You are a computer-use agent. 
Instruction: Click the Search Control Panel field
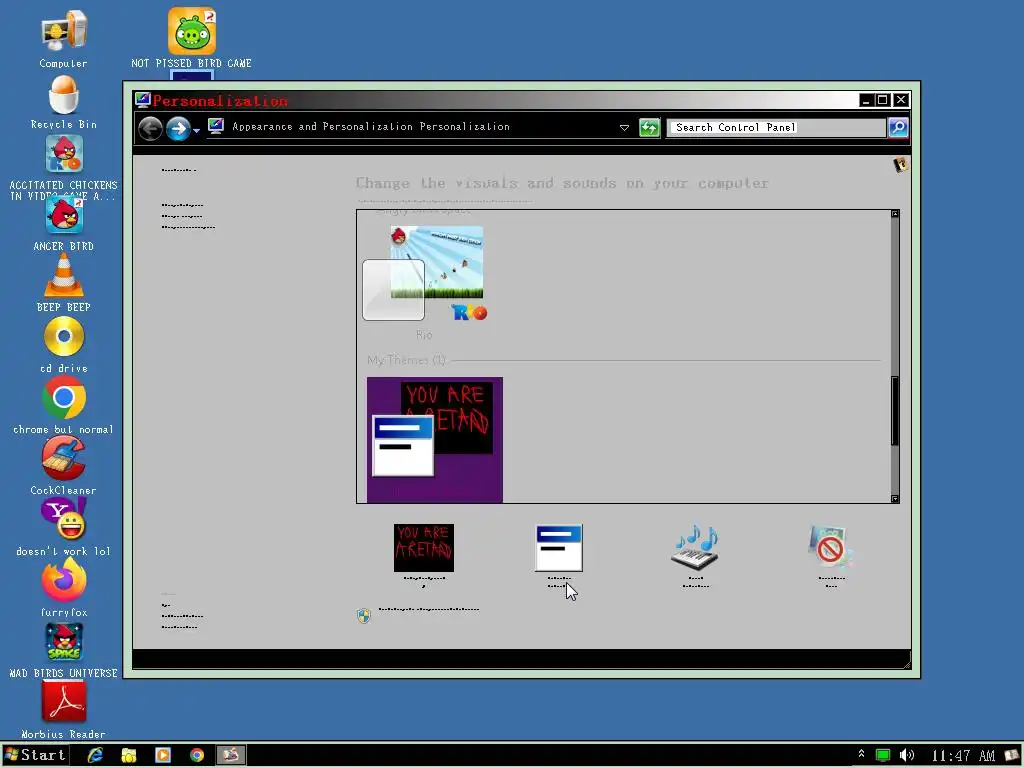(776, 127)
